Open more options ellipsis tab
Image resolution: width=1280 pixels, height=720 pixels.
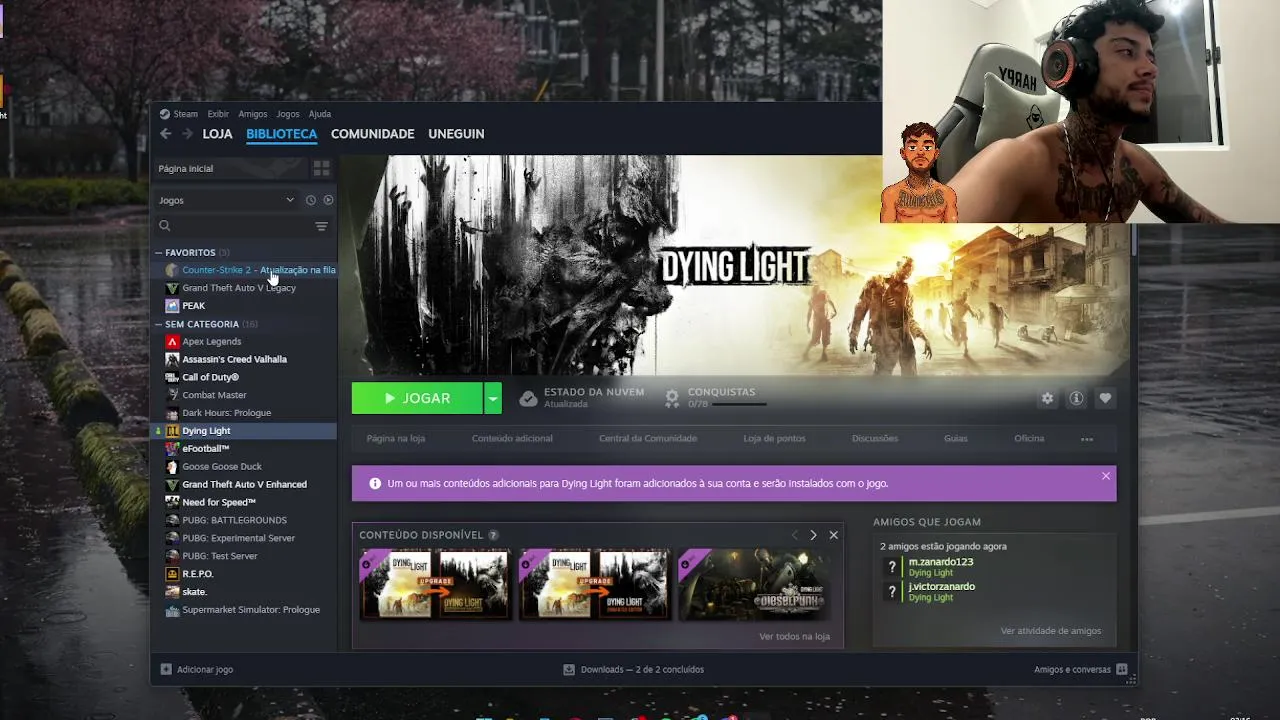click(x=1087, y=439)
